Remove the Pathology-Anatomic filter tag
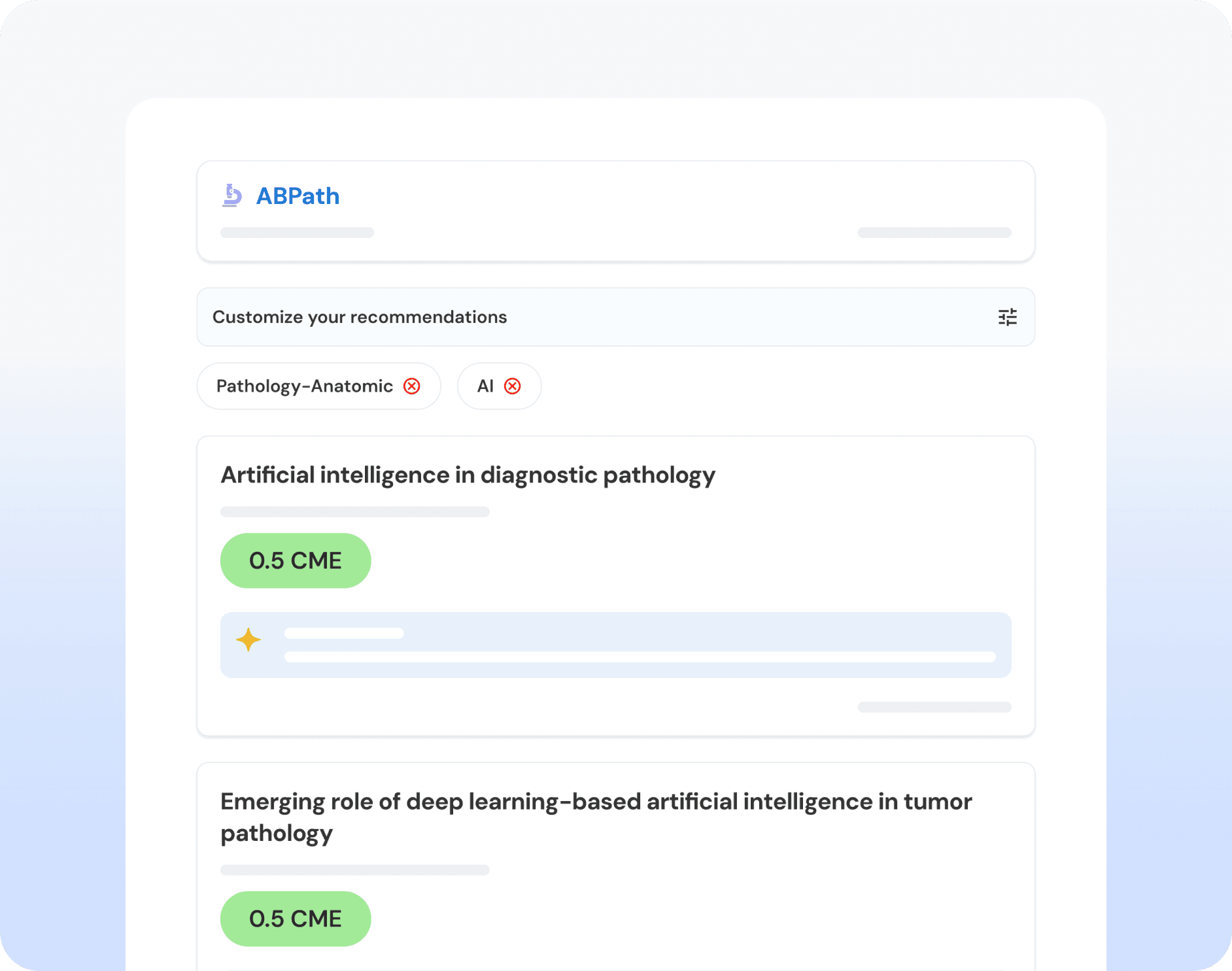1232x971 pixels. pos(411,386)
